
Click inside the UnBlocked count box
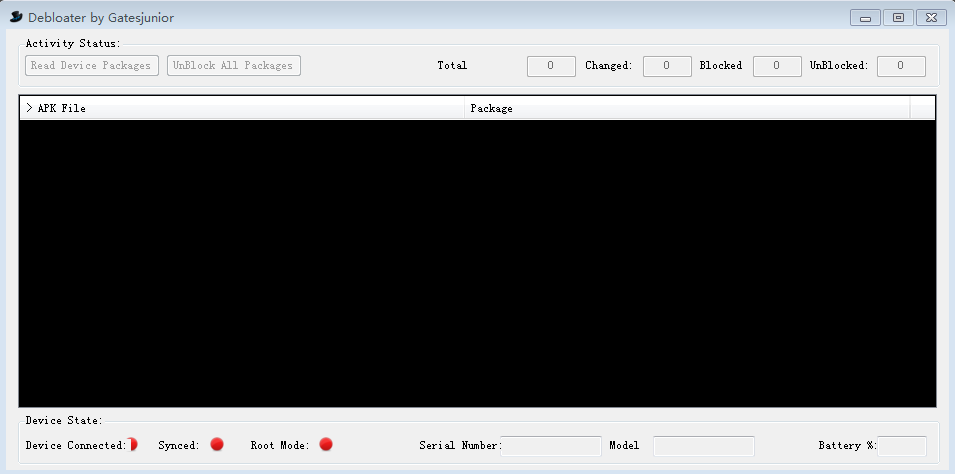[x=901, y=66]
